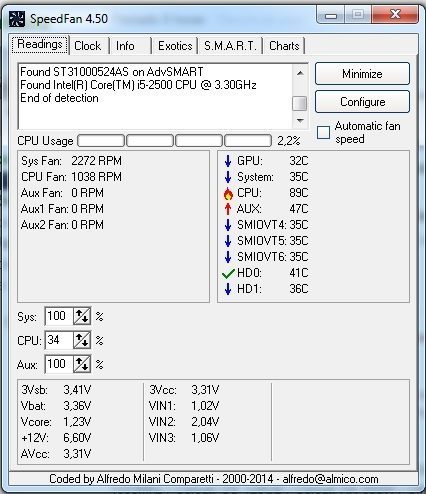The image size is (426, 494).
Task: Click the down arrow beside HD1
Action: [228, 289]
